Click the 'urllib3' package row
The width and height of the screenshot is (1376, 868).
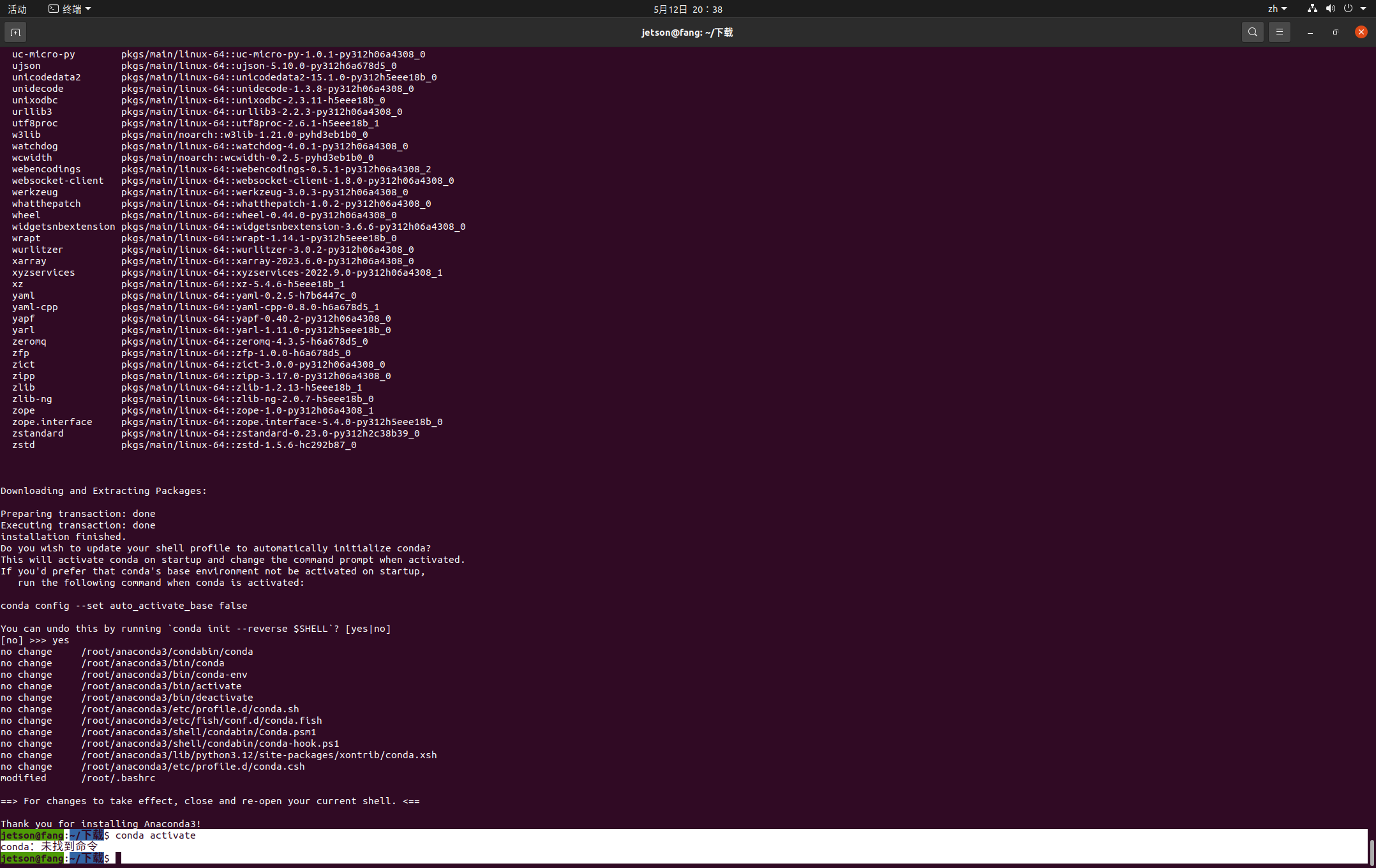pyautogui.click(x=207, y=112)
